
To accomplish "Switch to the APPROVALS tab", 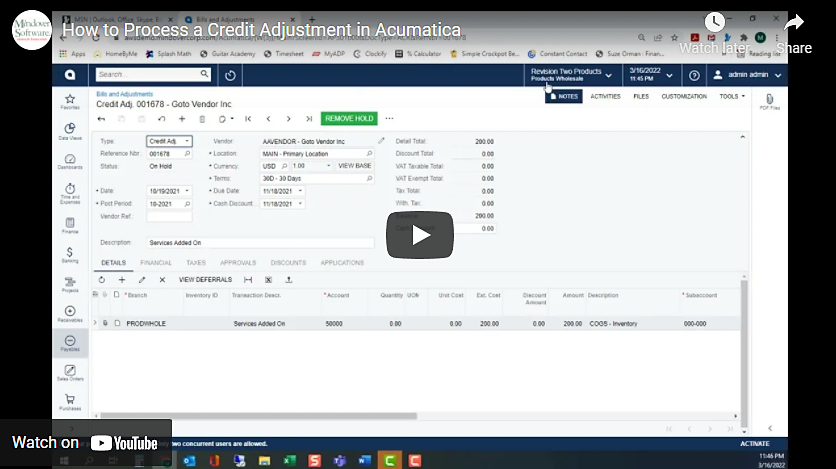I will (238, 263).
